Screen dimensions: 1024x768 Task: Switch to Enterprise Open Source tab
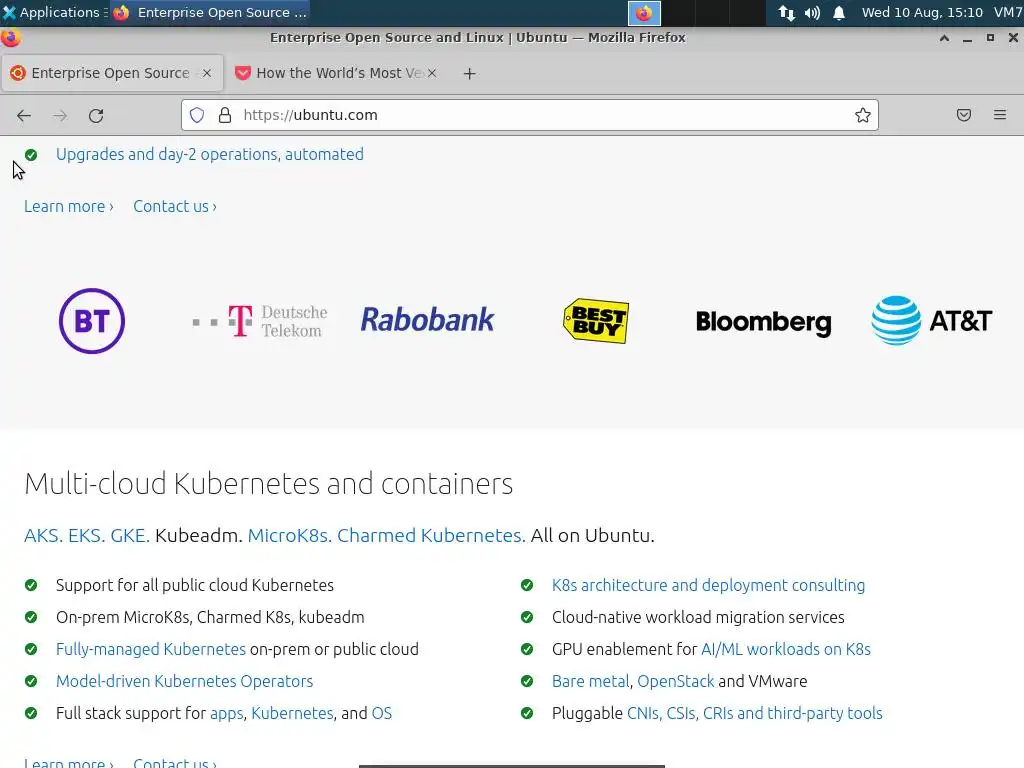[x=112, y=73]
